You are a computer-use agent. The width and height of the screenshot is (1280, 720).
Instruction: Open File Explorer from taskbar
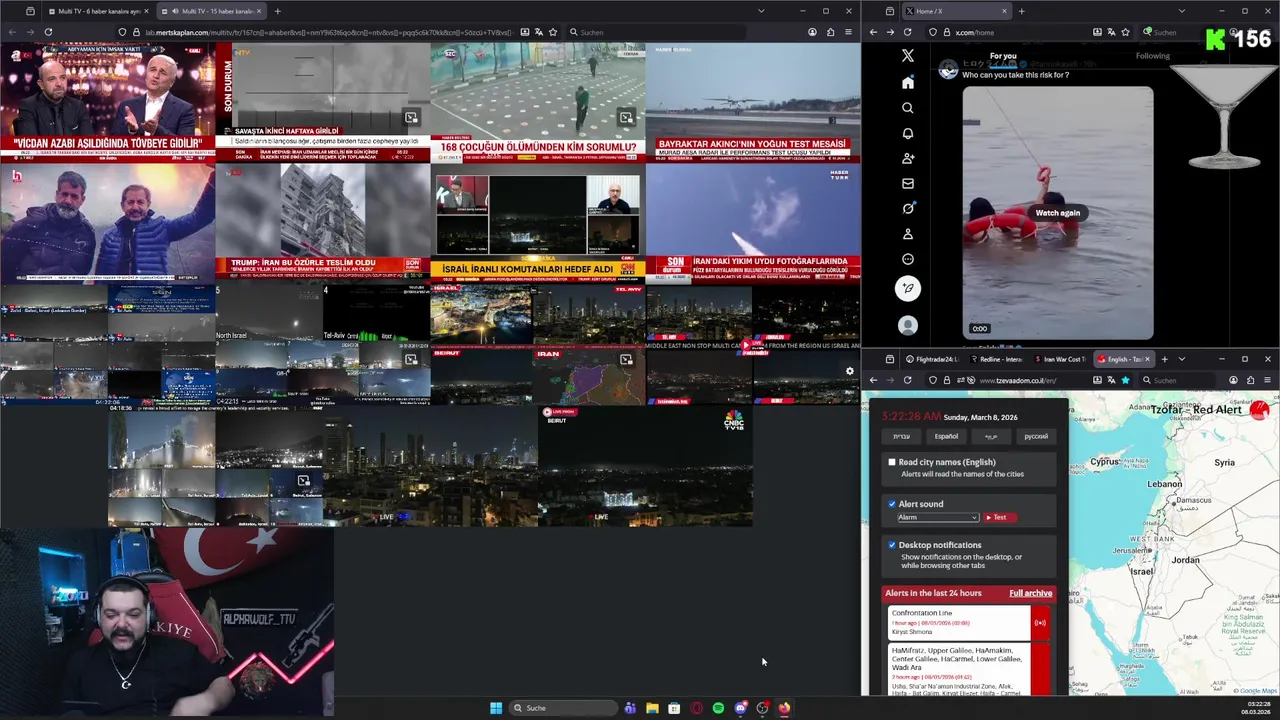coord(652,708)
